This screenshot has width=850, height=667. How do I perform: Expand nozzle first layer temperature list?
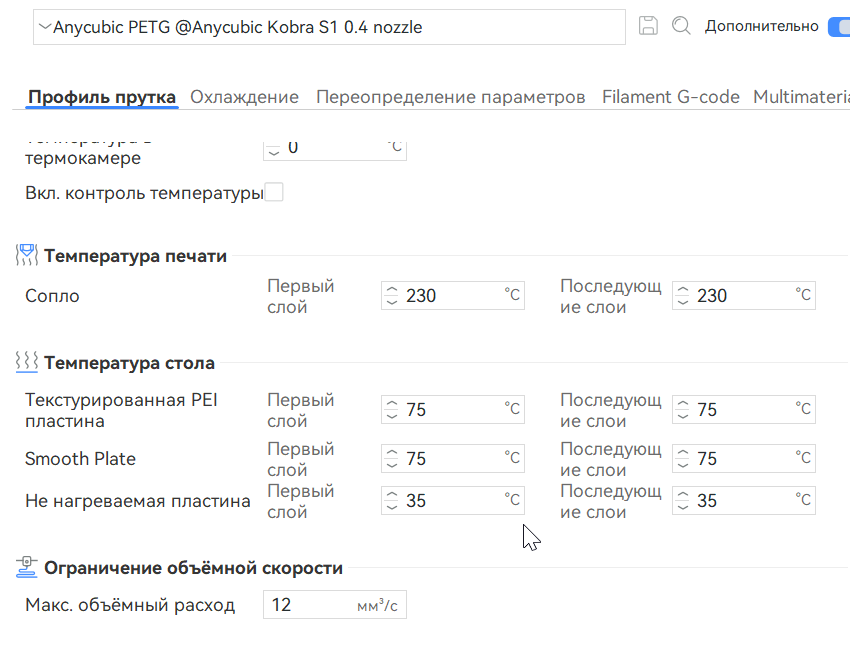tap(392, 296)
